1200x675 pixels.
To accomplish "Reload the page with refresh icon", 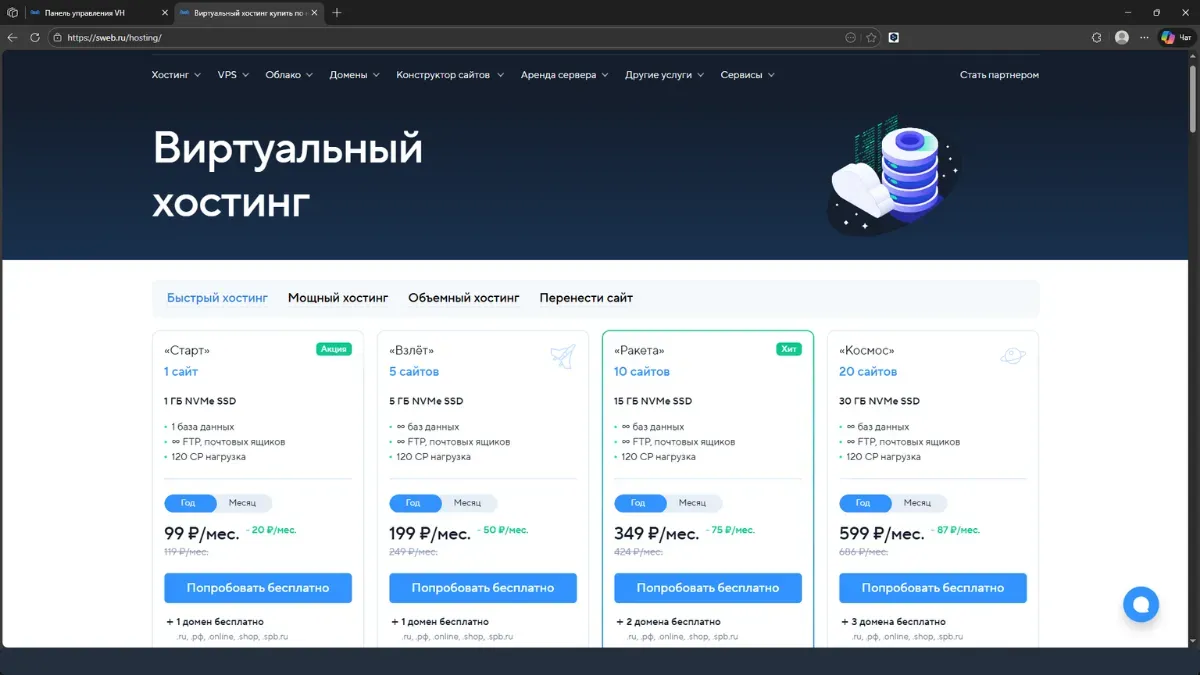I will pos(35,37).
